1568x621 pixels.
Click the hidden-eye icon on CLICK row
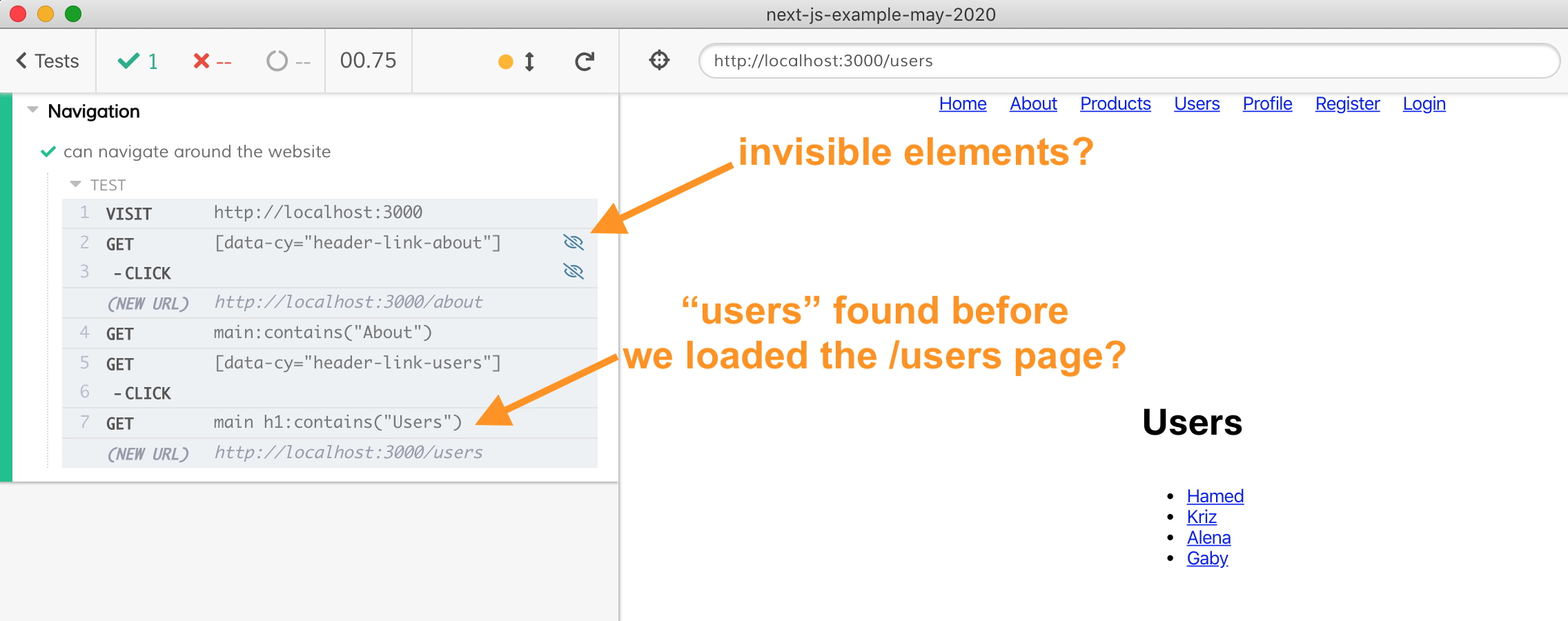tap(574, 272)
